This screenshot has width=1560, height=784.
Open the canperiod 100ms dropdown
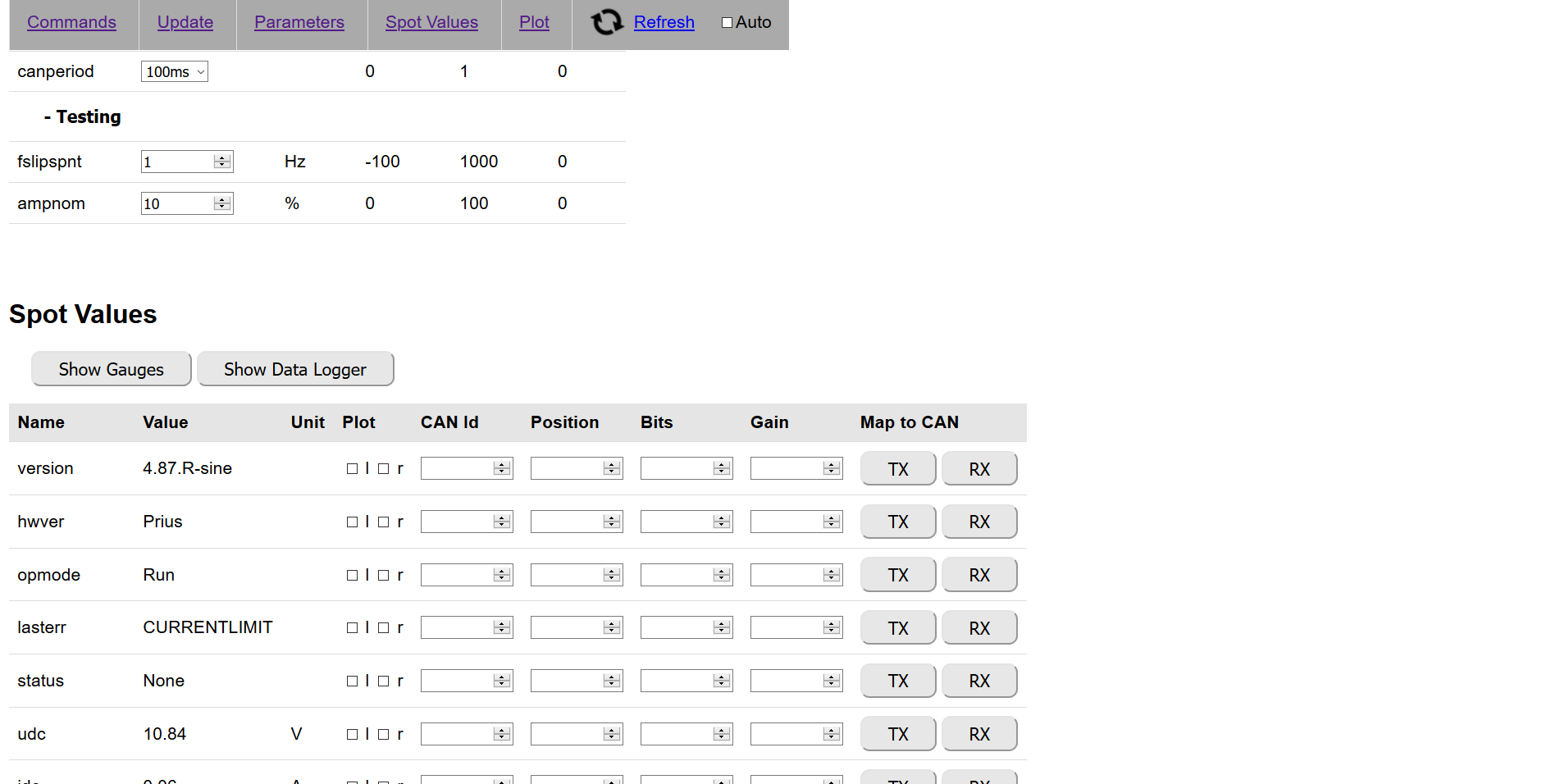tap(174, 72)
